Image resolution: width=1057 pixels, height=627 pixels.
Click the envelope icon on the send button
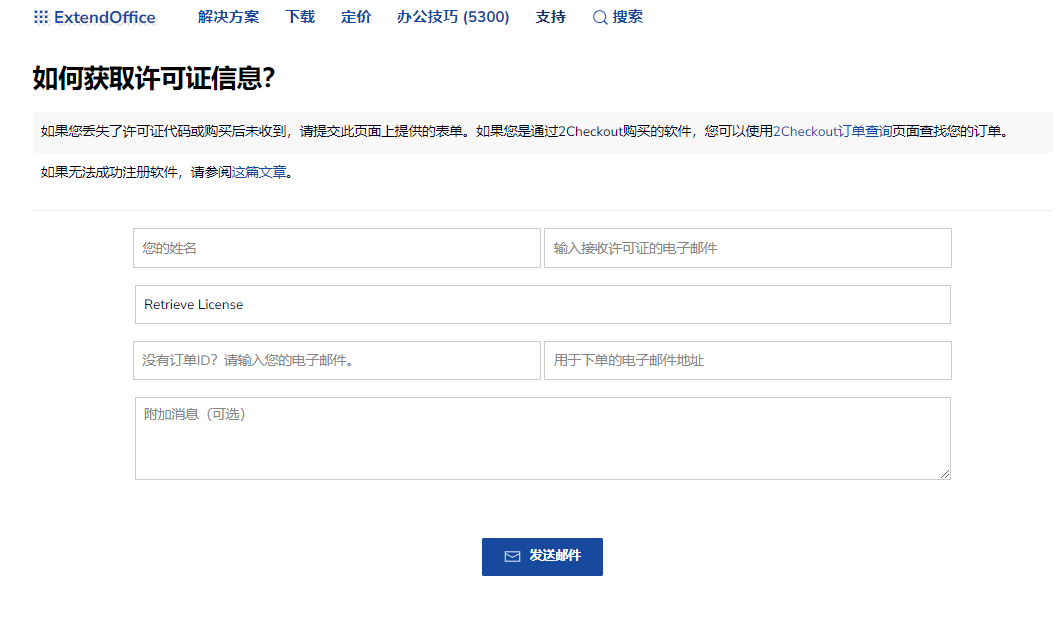point(512,556)
